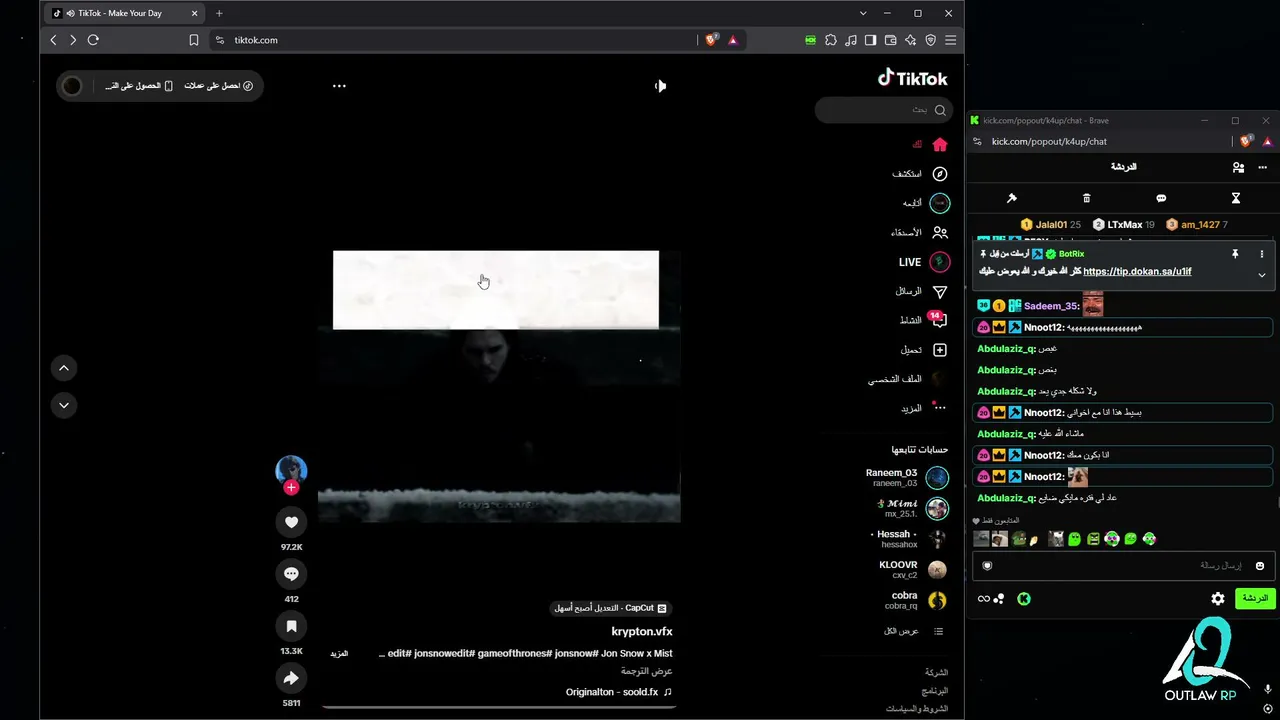
Task: Open the Brave Wallet
Action: point(891,40)
